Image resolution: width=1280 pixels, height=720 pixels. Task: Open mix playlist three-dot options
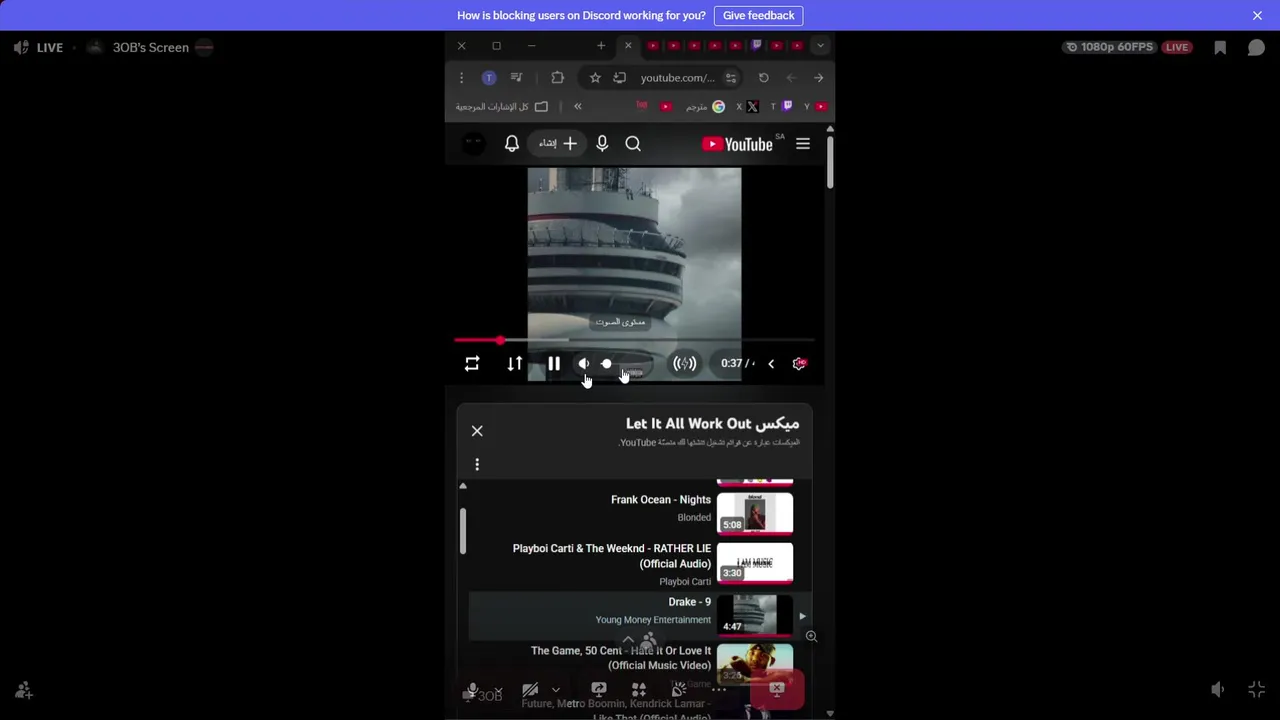coord(477,464)
